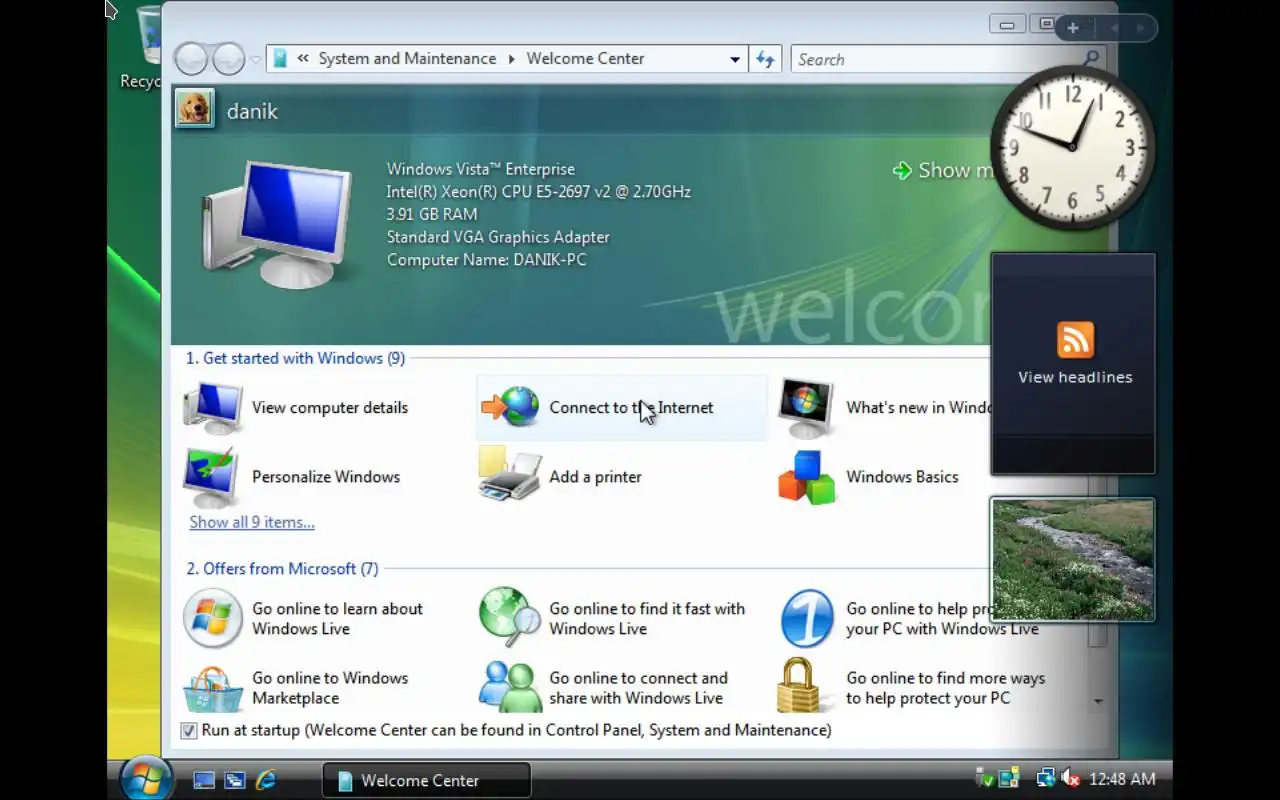Screen dimensions: 1280x800
Task: Click the slide show gadget photo
Action: (x=1073, y=560)
